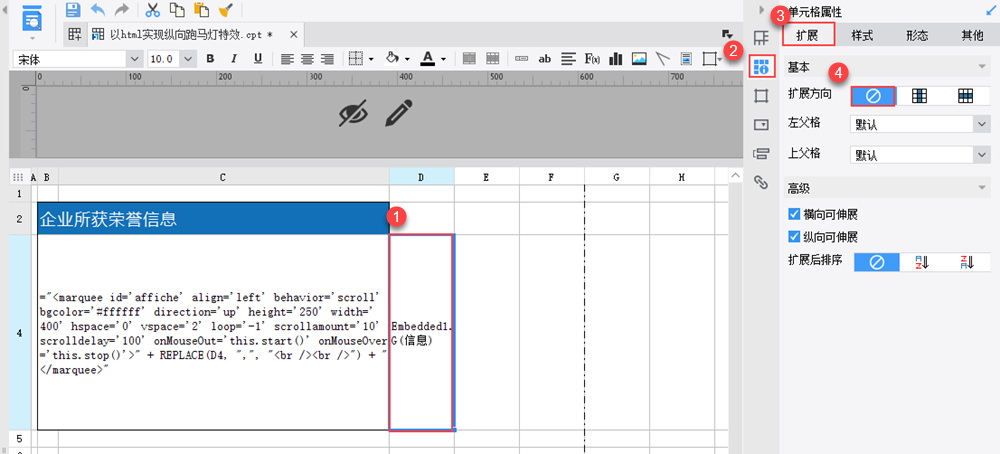Image resolution: width=1000 pixels, height=454 pixels.
Task: Switch to the 样式 tab
Action: click(x=862, y=36)
